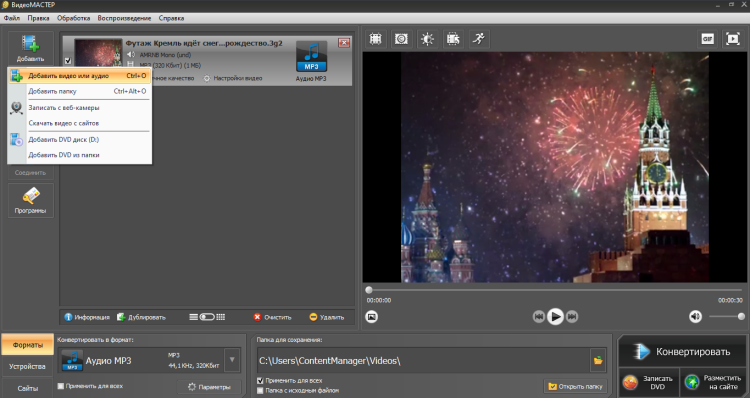The image size is (750, 398).
Task: Click the Открыть папку button
Action: click(x=575, y=387)
